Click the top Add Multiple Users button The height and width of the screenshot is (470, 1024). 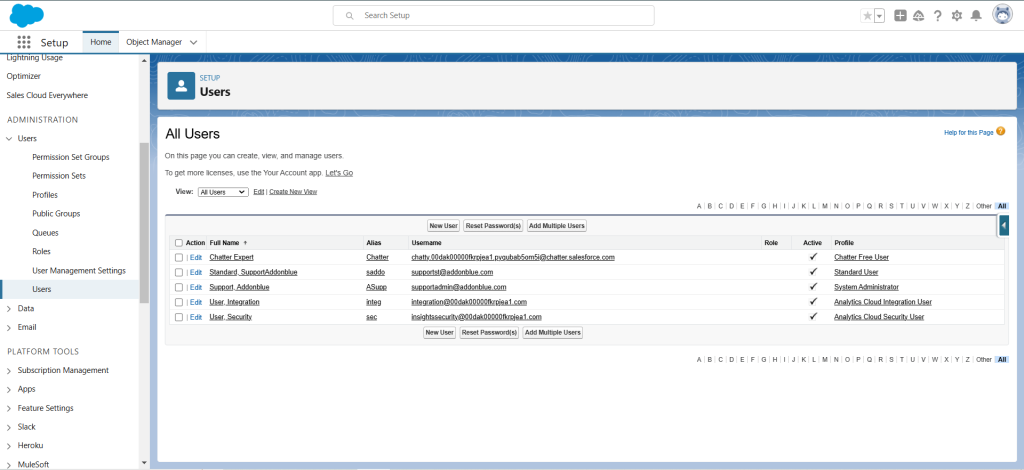(x=557, y=226)
